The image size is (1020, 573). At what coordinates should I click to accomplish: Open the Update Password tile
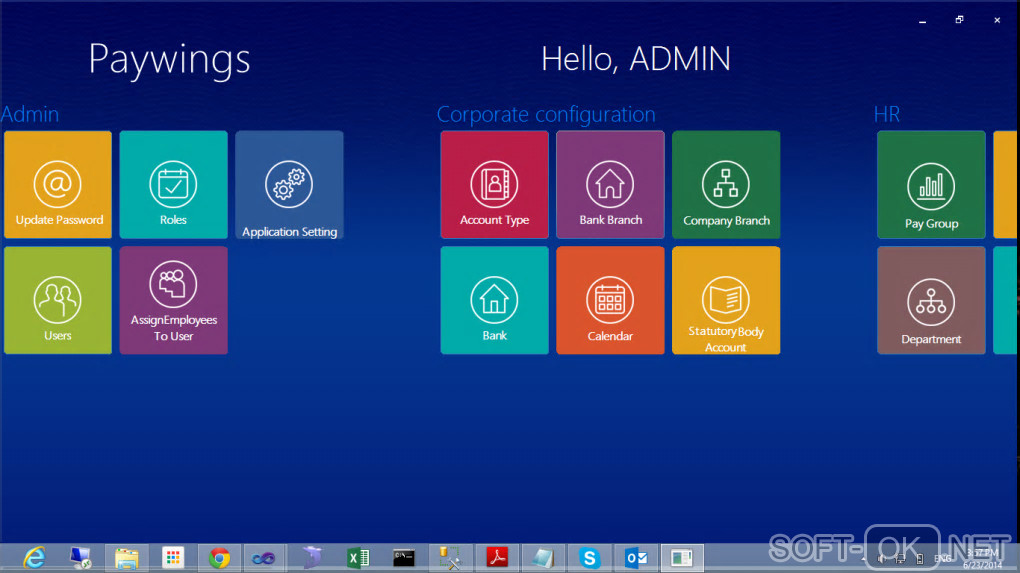coord(58,185)
